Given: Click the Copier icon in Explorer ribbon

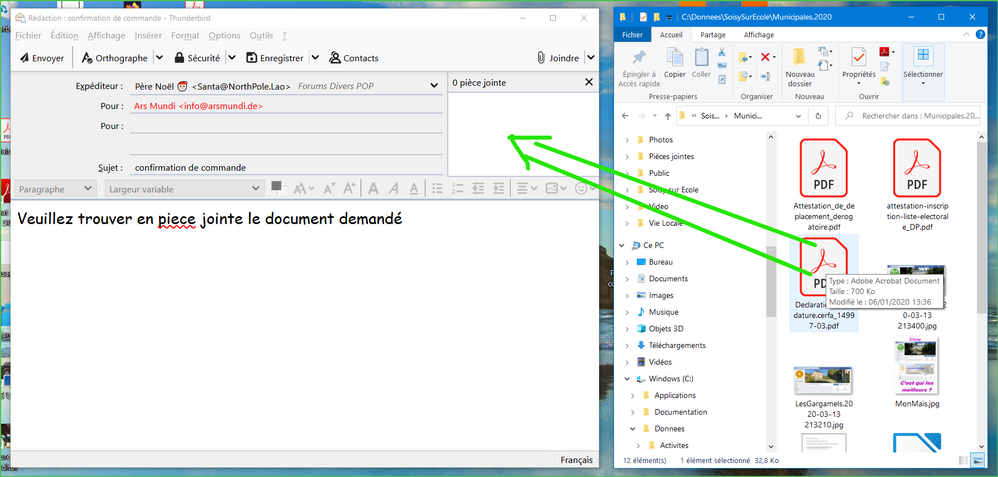Looking at the screenshot, I should (x=675, y=59).
